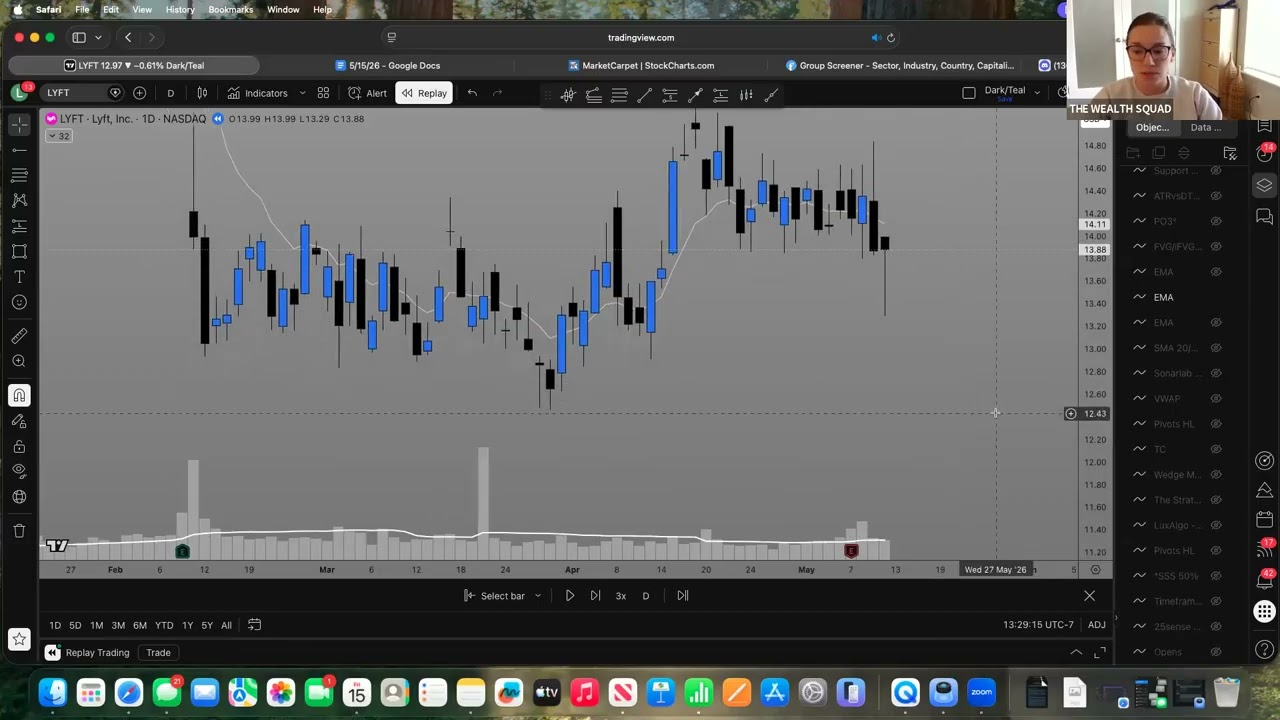Image resolution: width=1280 pixels, height=720 pixels.
Task: Undo the last chart action
Action: tap(472, 93)
